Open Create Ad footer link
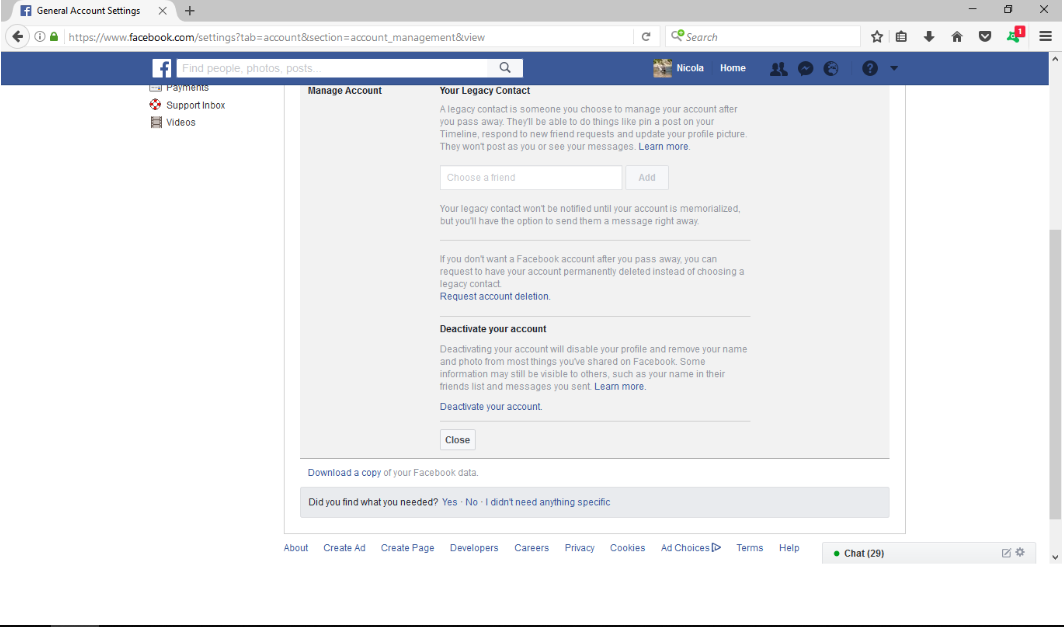Viewport: 1064px width, 627px height. point(344,548)
